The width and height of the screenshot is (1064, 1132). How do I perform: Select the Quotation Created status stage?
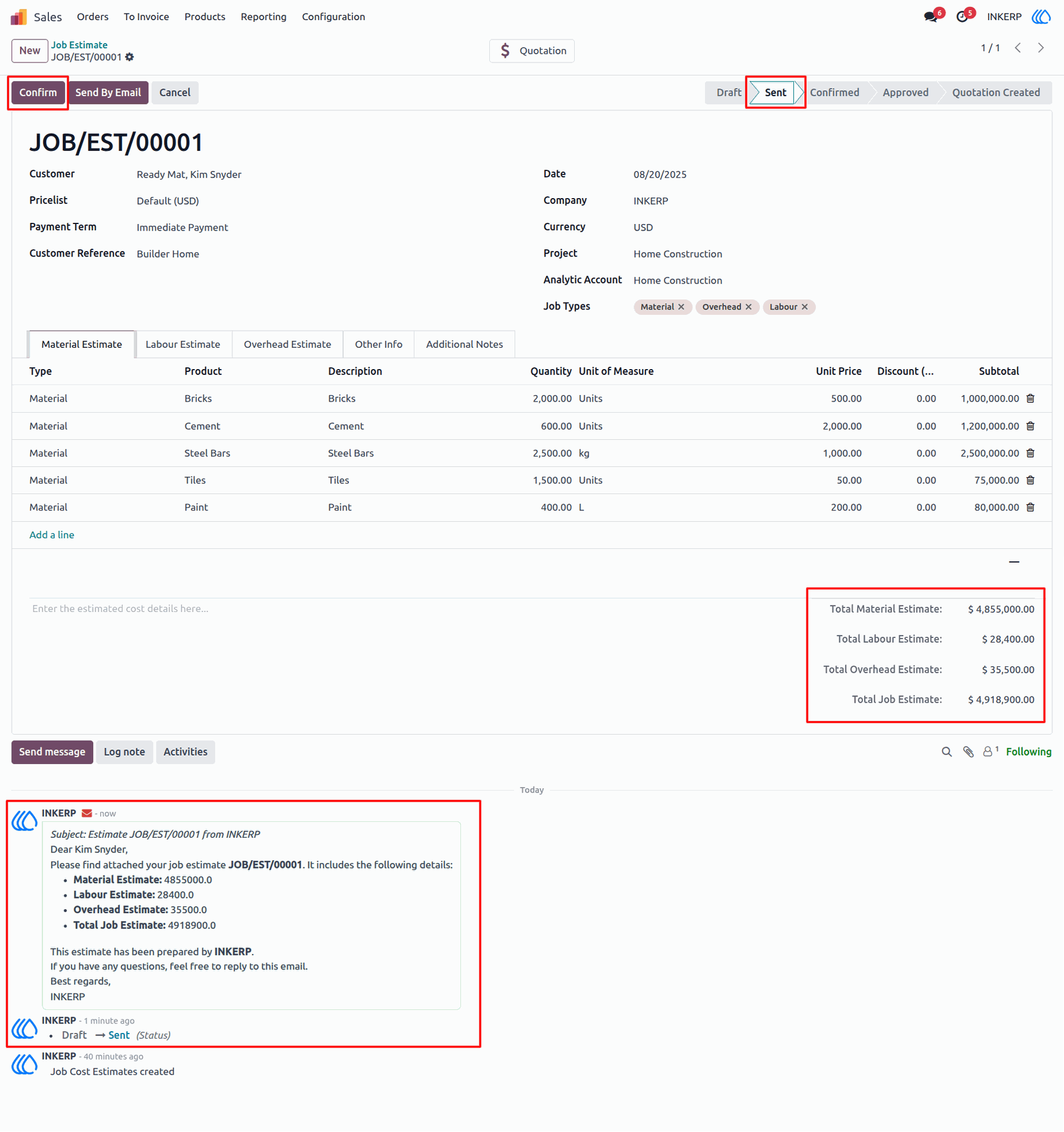pyautogui.click(x=996, y=93)
